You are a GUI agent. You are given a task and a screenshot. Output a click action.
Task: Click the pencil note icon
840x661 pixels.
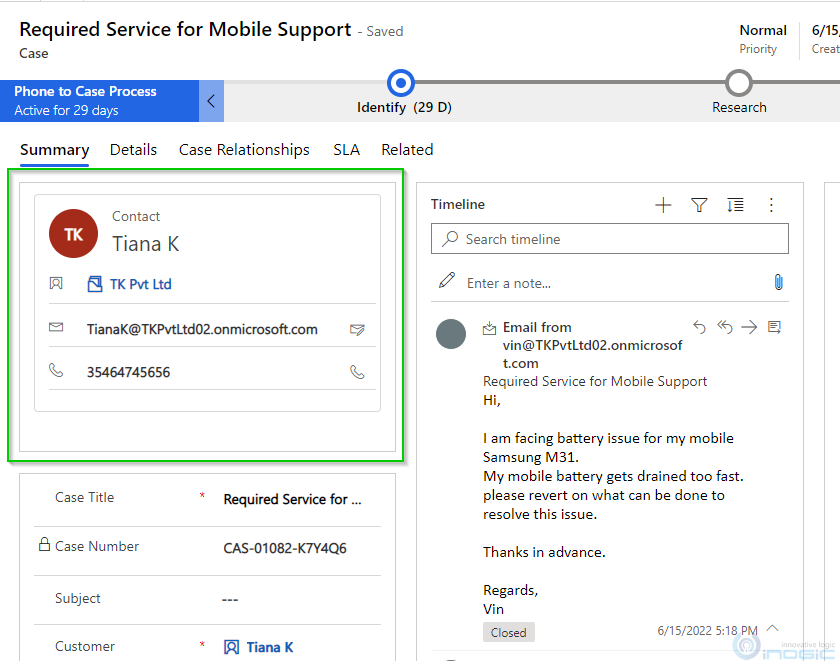pyautogui.click(x=447, y=280)
